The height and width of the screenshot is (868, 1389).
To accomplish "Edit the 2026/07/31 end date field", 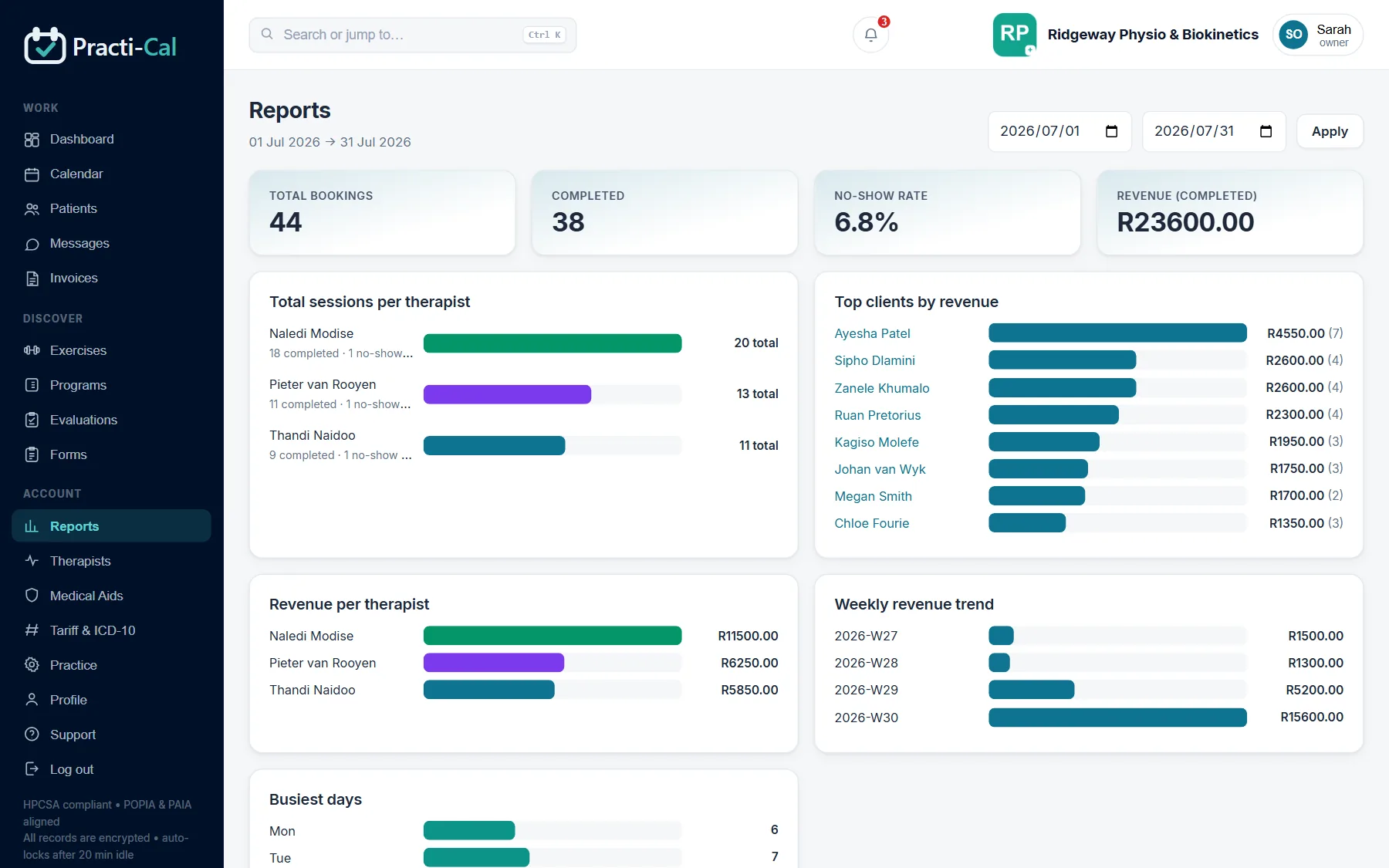I will [x=1213, y=131].
